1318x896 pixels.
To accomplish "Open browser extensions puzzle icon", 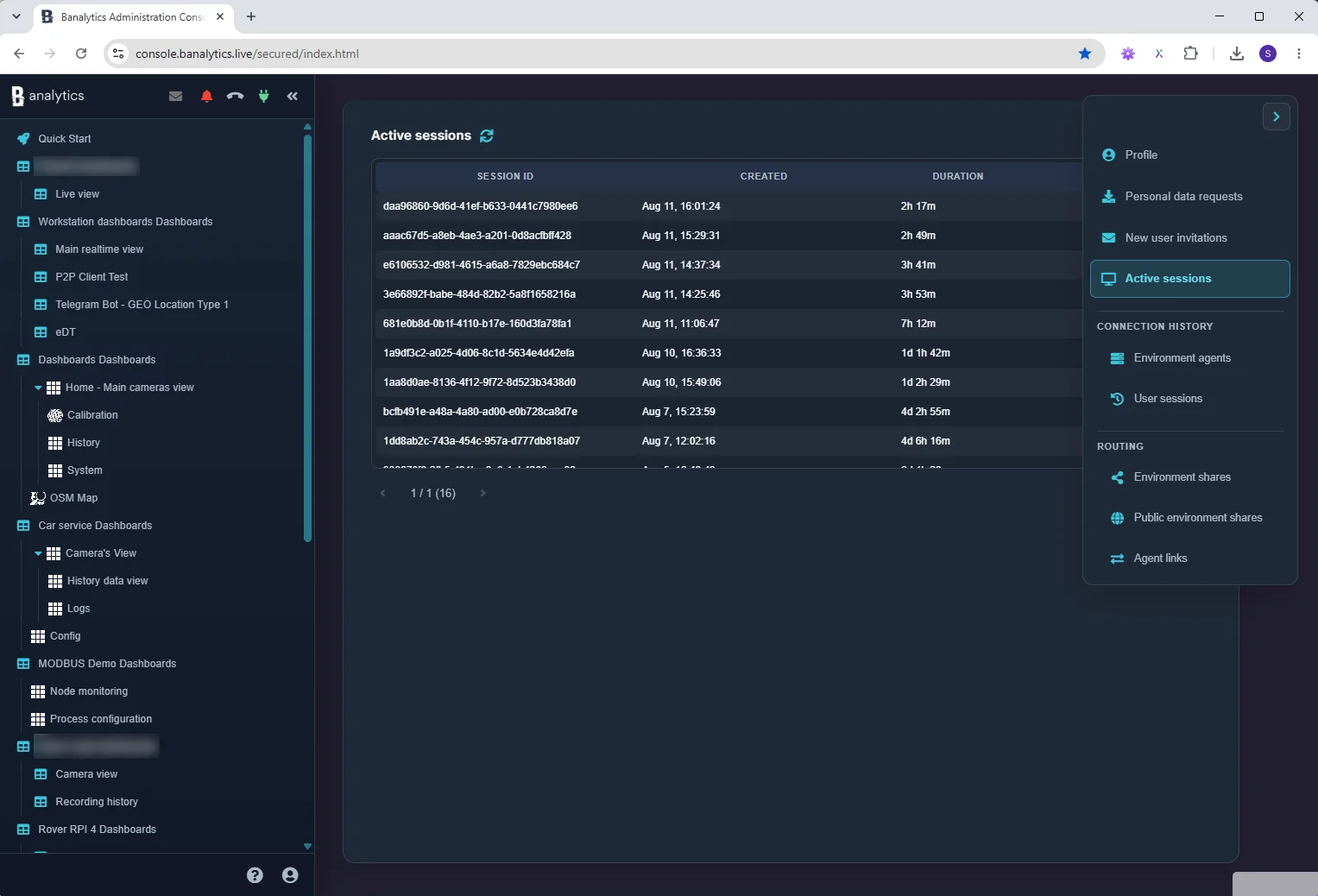I will [1190, 54].
